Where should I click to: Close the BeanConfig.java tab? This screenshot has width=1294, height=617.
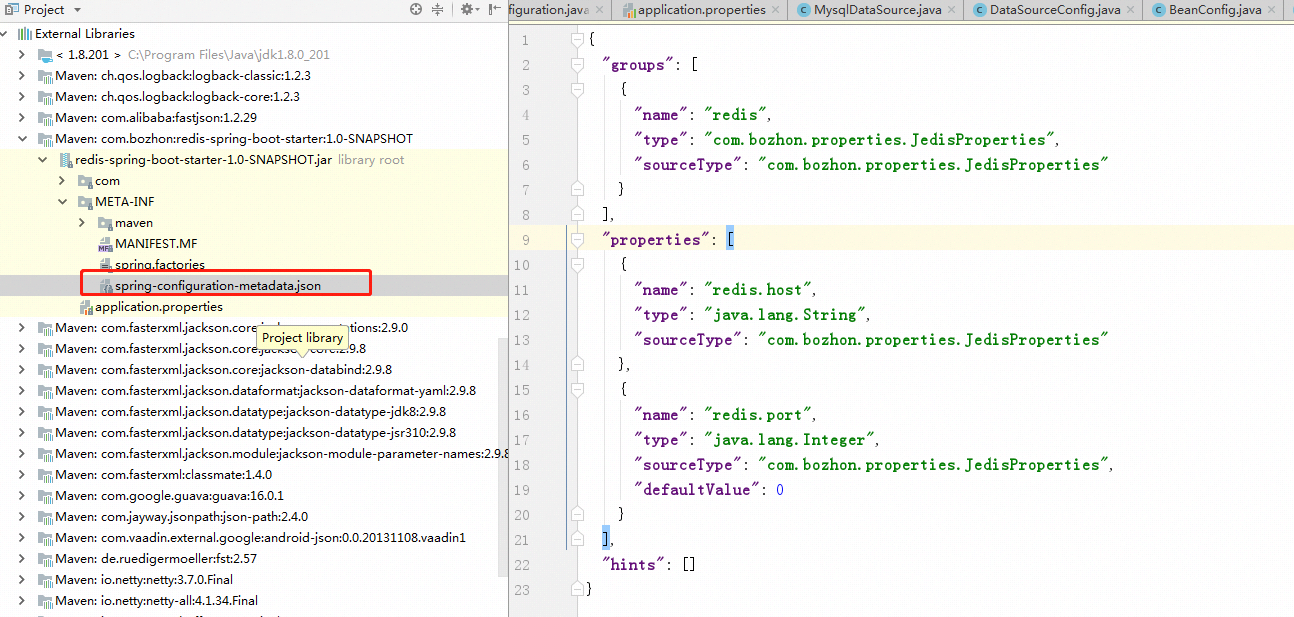[x=1271, y=10]
